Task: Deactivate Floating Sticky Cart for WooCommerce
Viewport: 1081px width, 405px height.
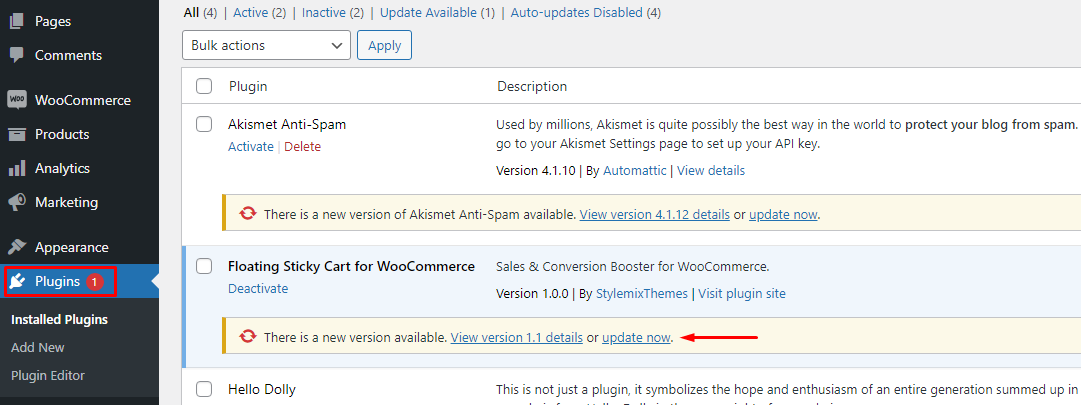Action: [x=258, y=288]
